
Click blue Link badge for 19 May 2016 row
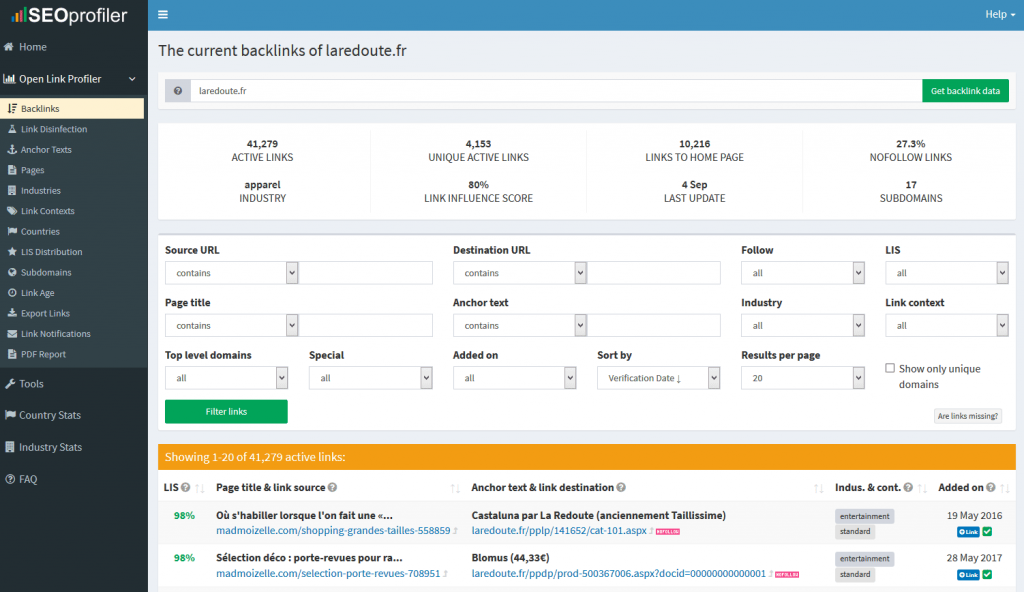click(968, 532)
